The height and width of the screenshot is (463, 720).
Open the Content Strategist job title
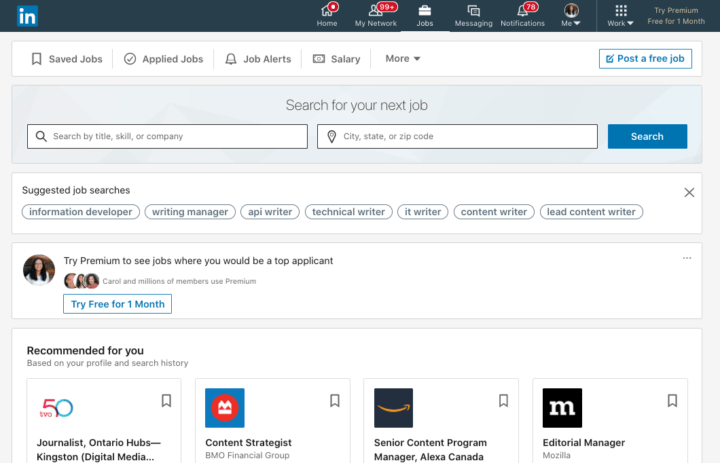click(x=248, y=443)
